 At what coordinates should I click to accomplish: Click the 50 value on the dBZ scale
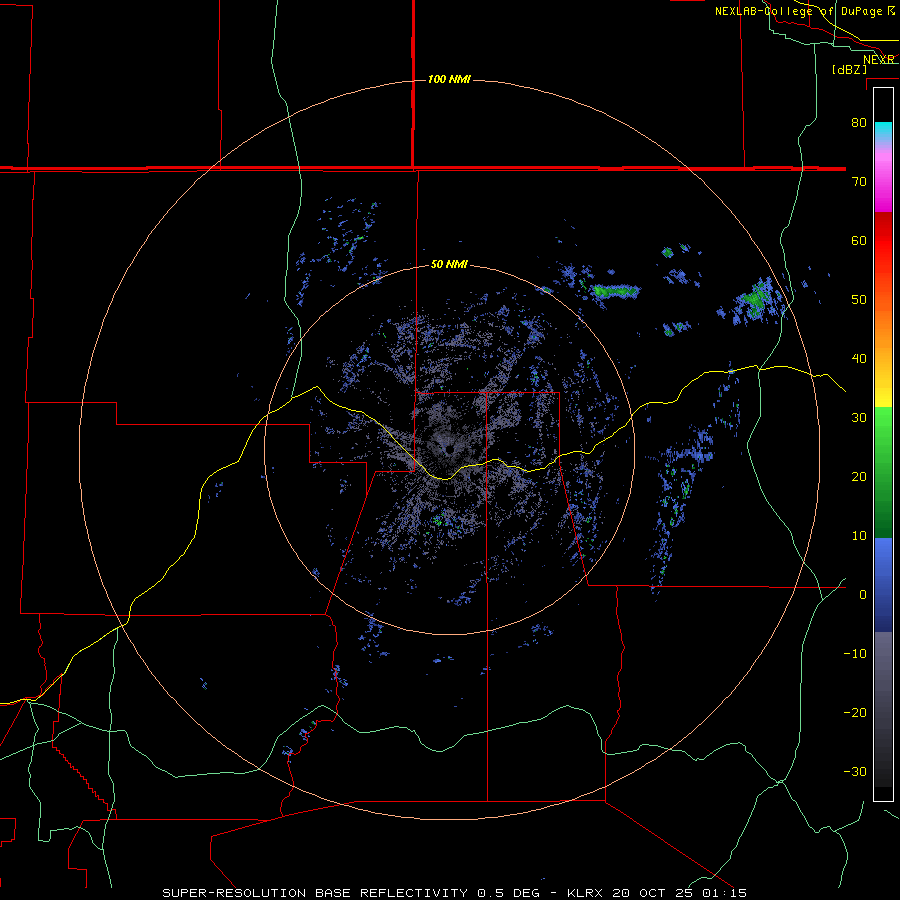(859, 300)
